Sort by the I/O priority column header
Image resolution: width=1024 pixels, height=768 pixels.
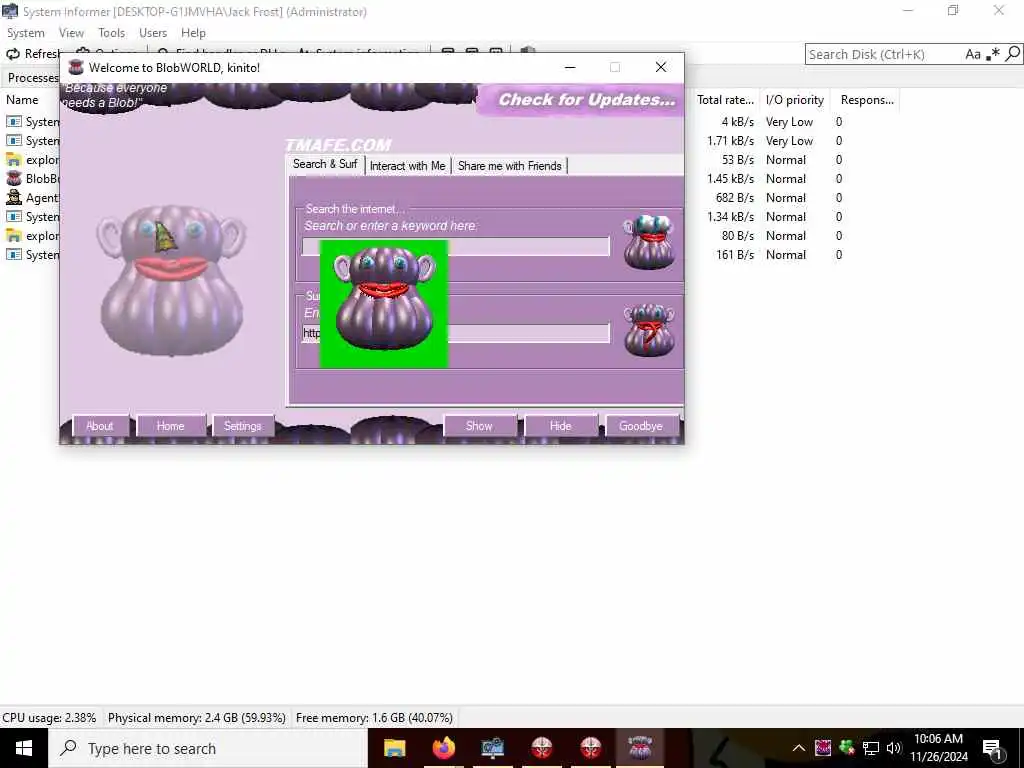click(795, 100)
